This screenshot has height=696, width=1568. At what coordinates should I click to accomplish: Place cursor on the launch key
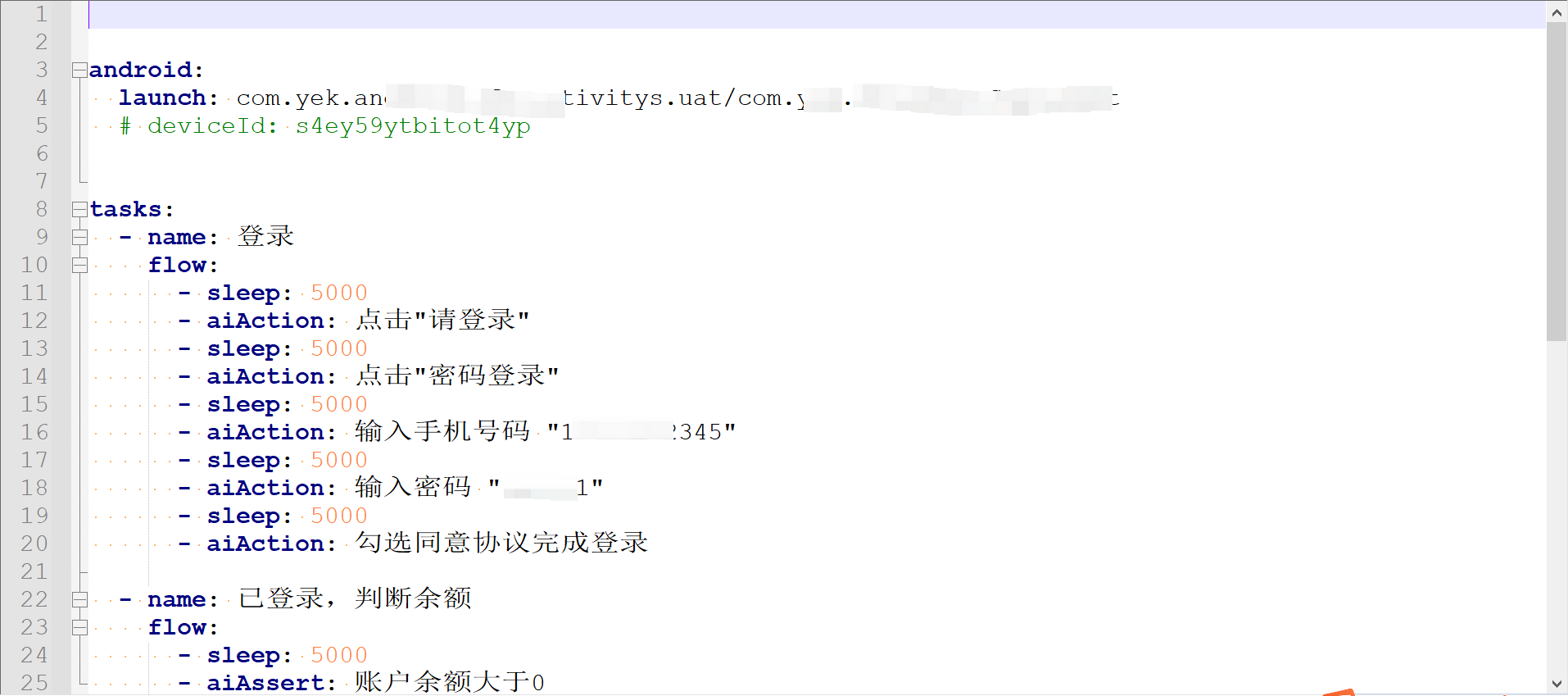coord(162,98)
